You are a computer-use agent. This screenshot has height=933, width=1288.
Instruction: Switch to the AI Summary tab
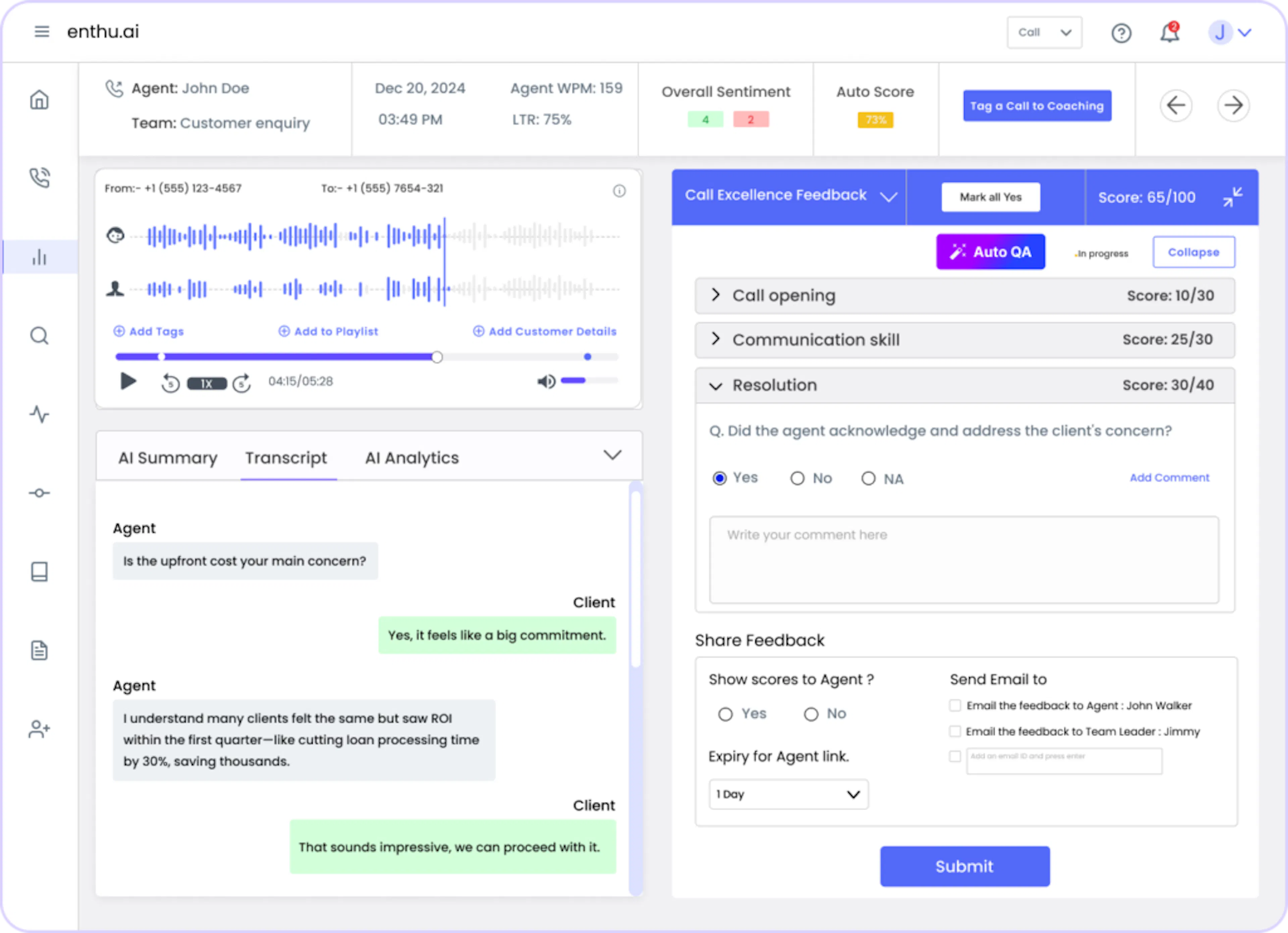point(167,458)
